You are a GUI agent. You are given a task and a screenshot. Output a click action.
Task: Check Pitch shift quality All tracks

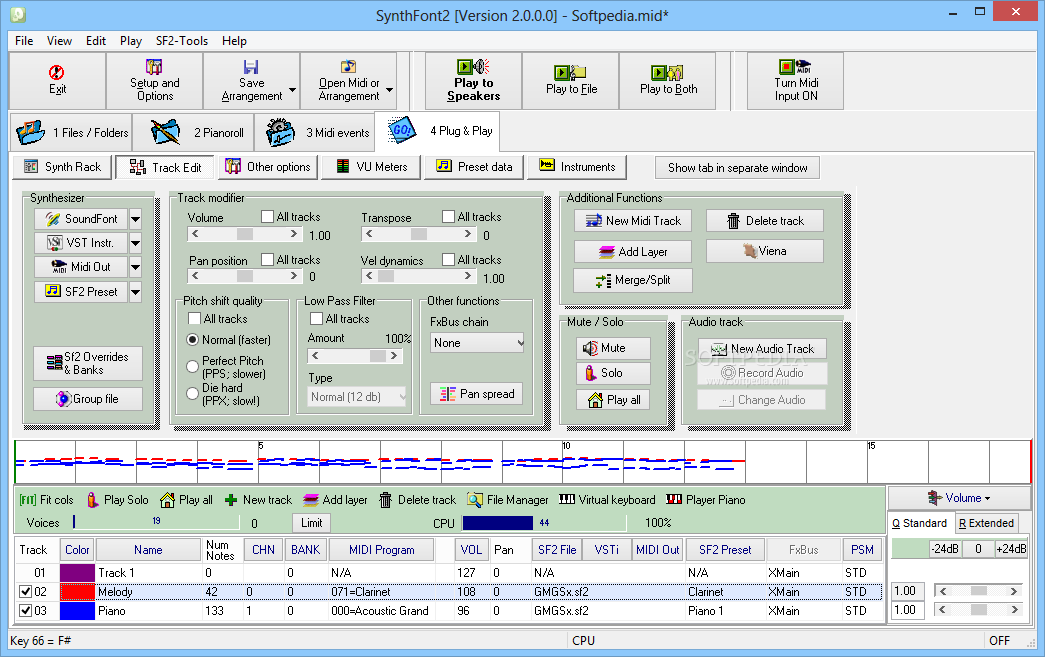tap(195, 319)
